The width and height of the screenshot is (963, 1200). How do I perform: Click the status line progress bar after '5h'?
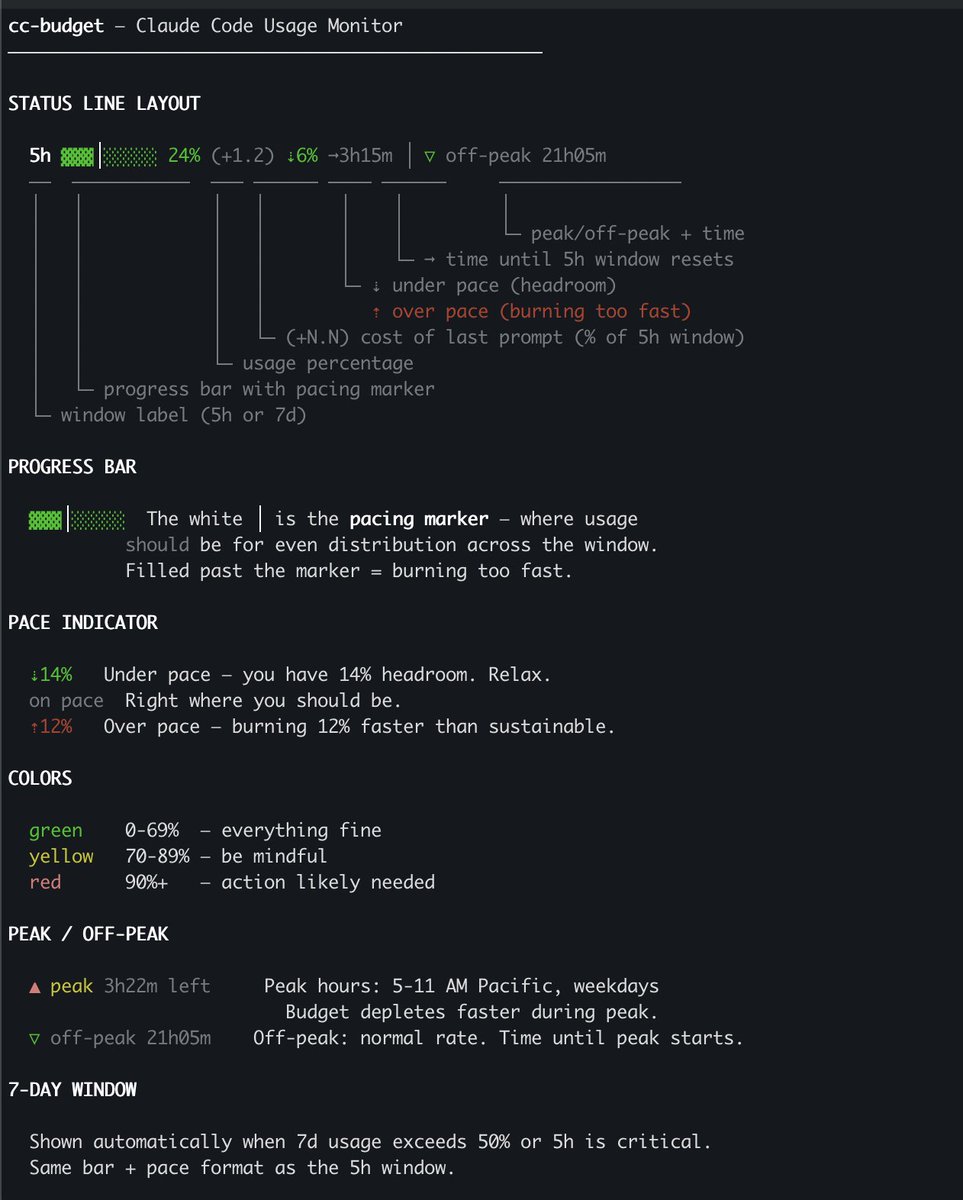click(109, 156)
